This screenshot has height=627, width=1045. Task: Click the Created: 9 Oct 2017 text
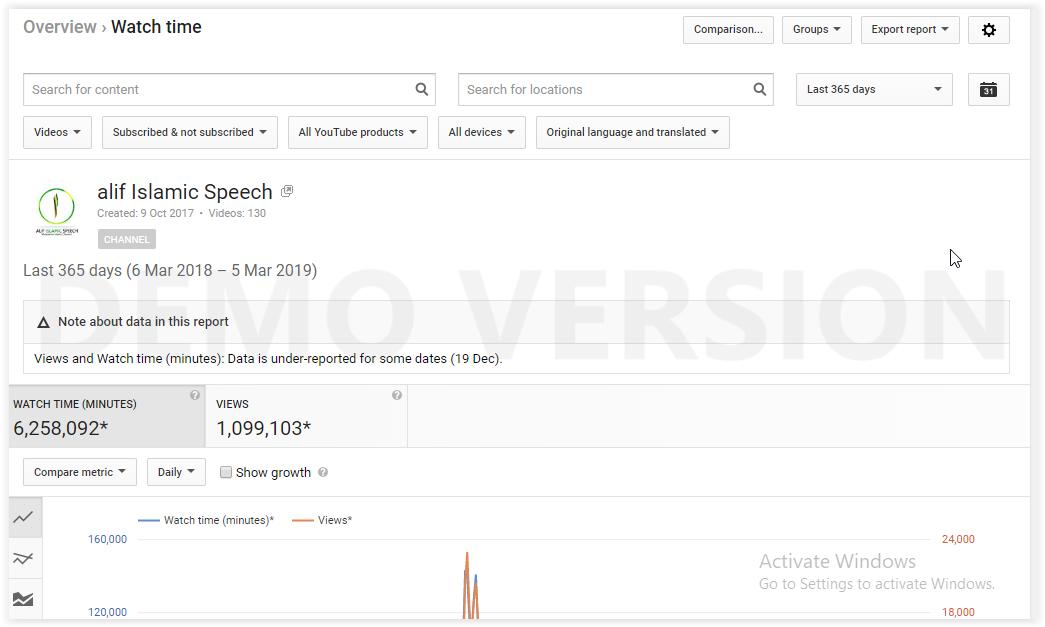pyautogui.click(x=145, y=213)
